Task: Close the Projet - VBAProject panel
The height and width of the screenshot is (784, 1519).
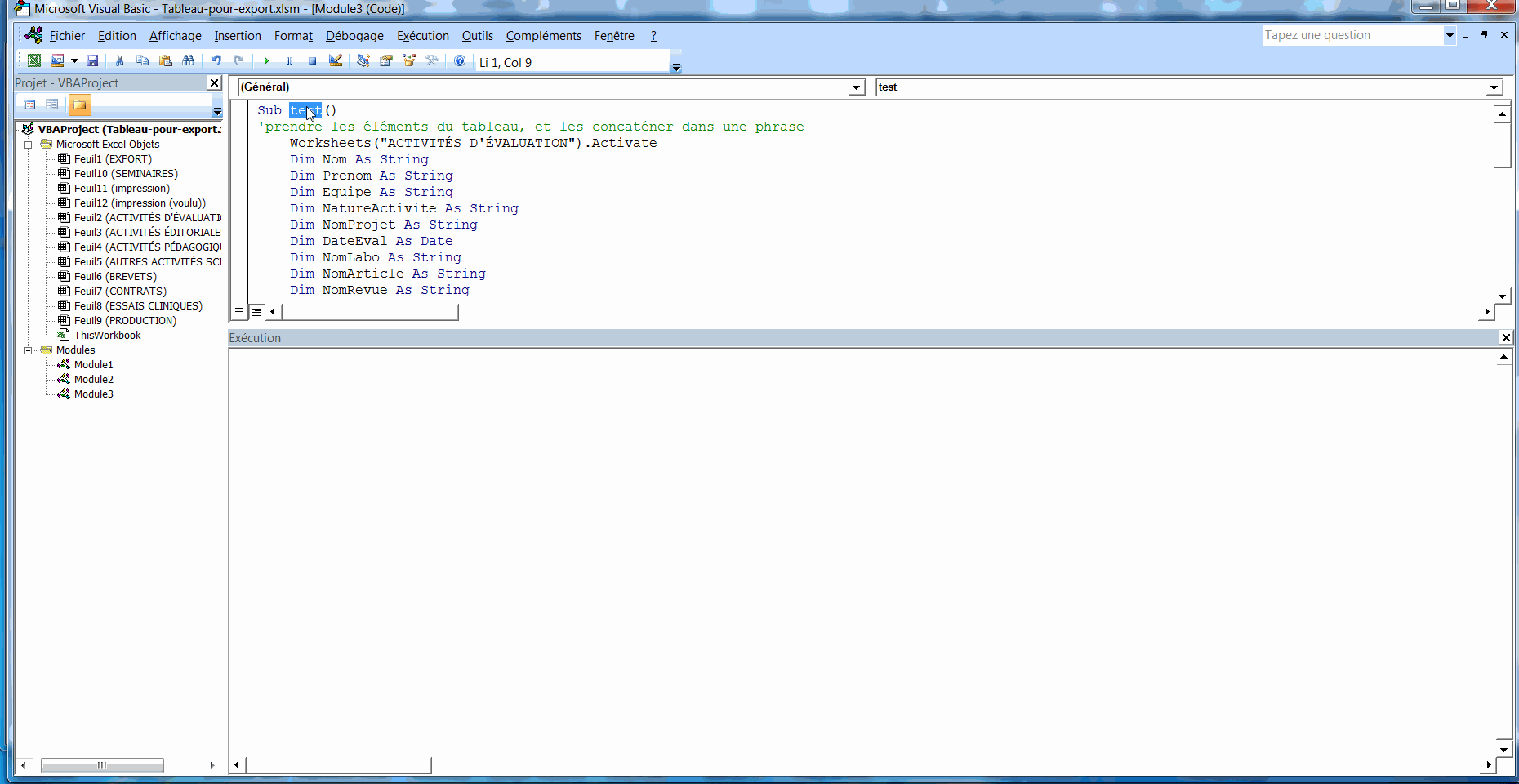Action: [214, 82]
